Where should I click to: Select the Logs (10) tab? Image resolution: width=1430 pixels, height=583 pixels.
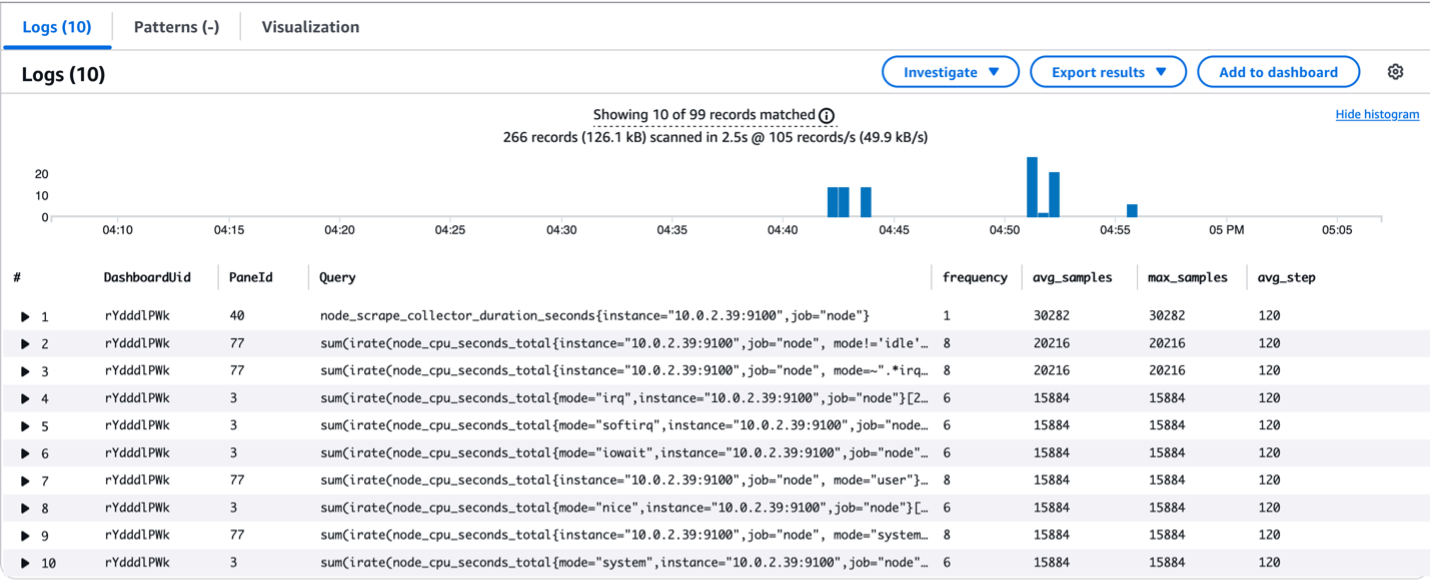57,27
